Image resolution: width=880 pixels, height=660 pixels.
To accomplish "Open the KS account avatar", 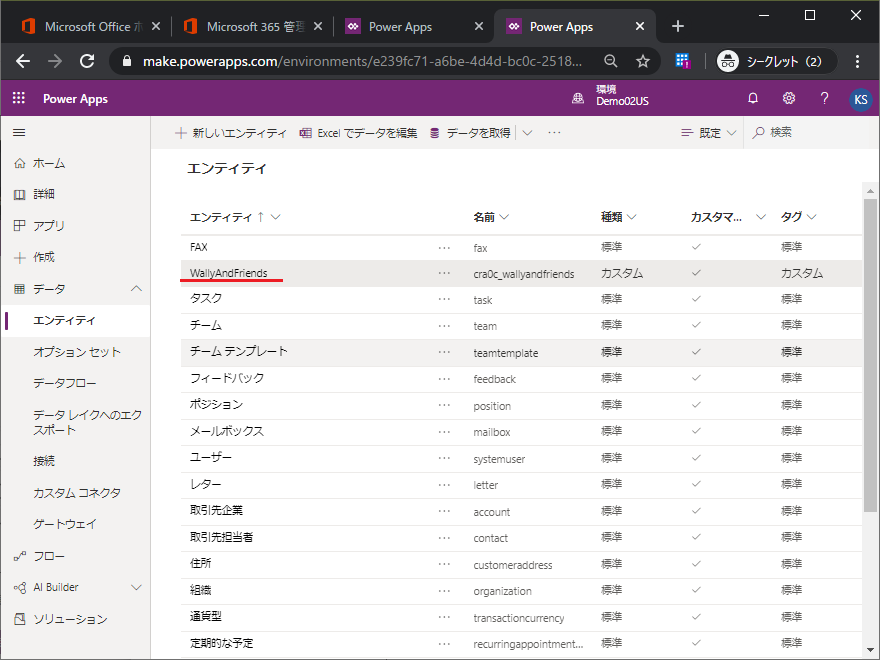I will (860, 99).
